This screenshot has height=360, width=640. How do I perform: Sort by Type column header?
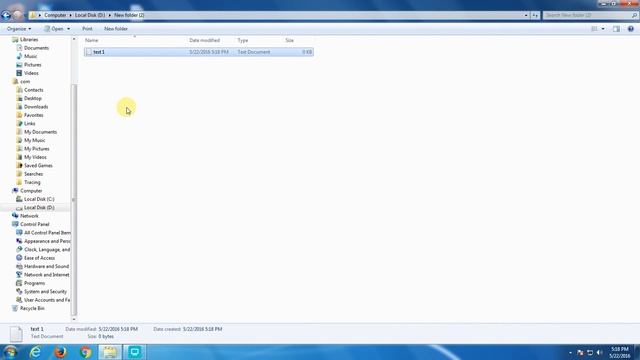[243, 40]
